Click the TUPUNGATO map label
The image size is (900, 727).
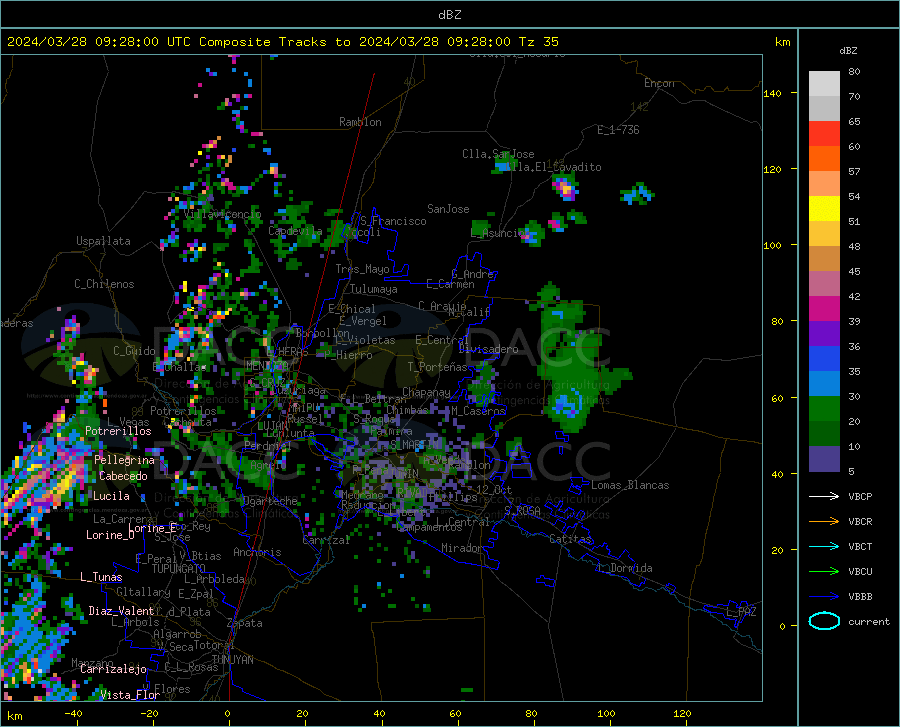[x=179, y=569]
